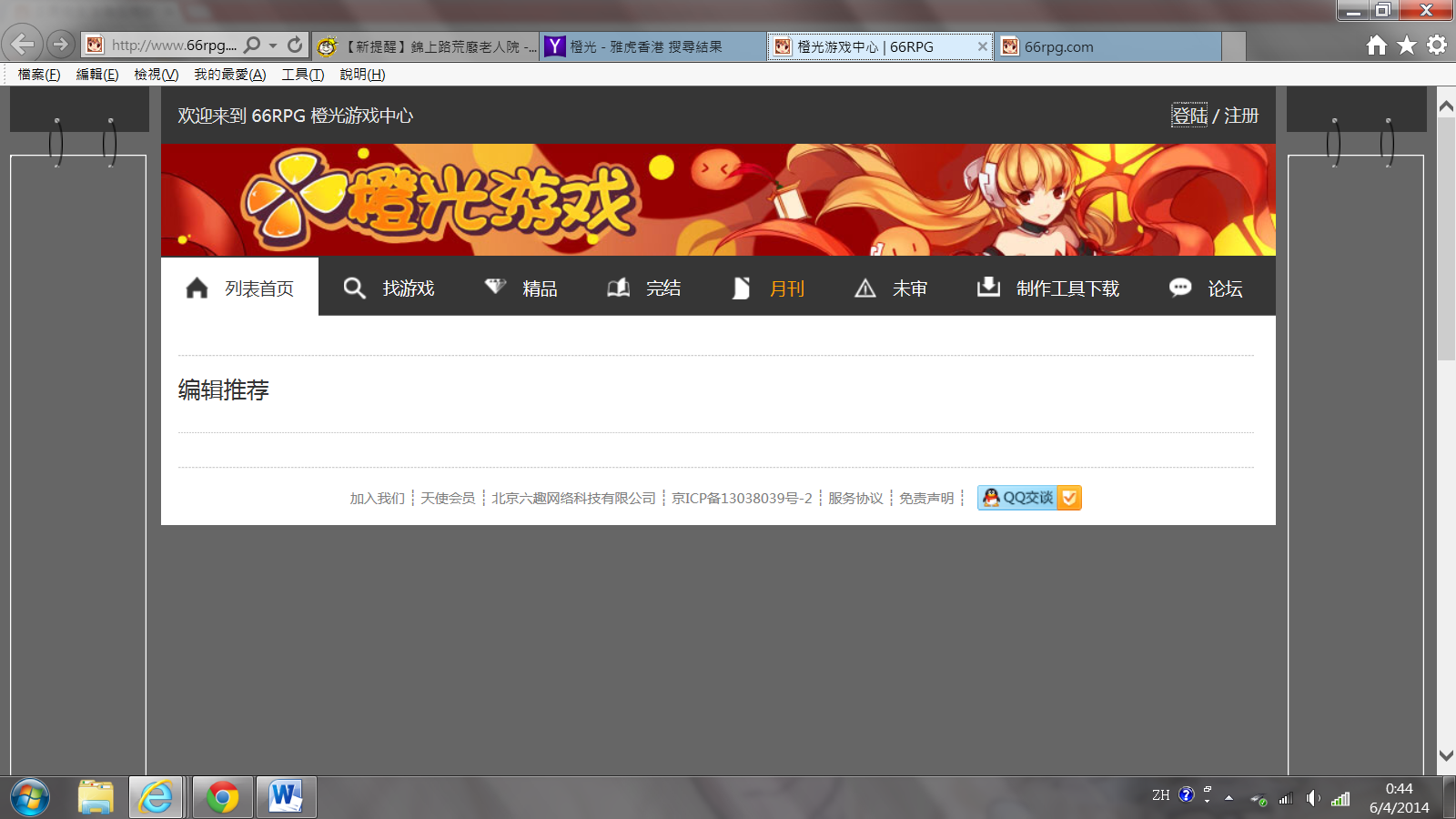Open the 找游戏 navigation item
This screenshot has height=819, width=1456.
pyautogui.click(x=409, y=288)
